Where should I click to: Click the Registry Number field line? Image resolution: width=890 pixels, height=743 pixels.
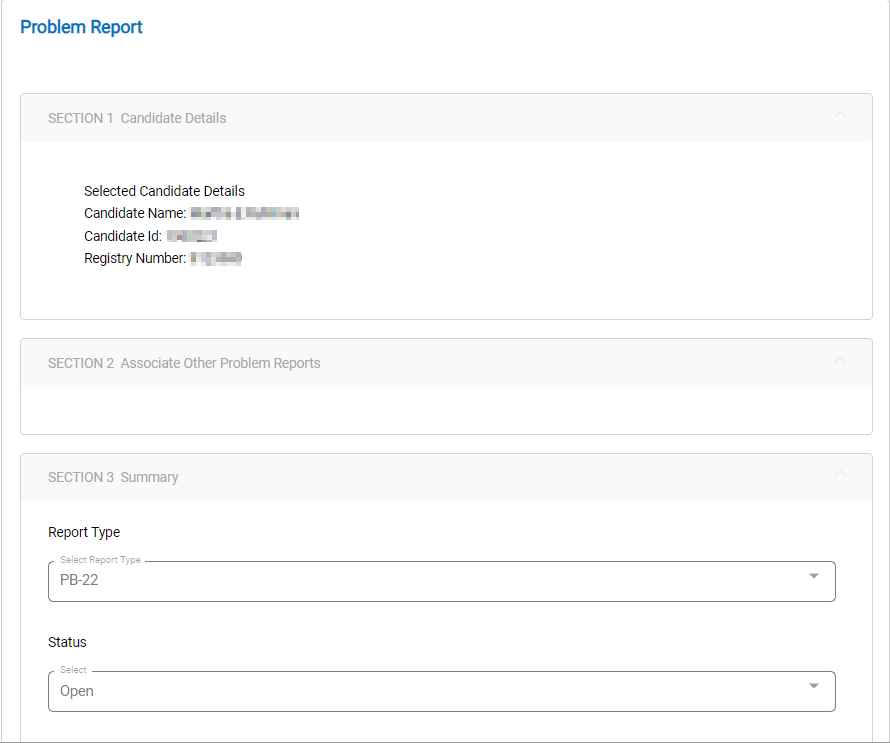click(x=163, y=259)
